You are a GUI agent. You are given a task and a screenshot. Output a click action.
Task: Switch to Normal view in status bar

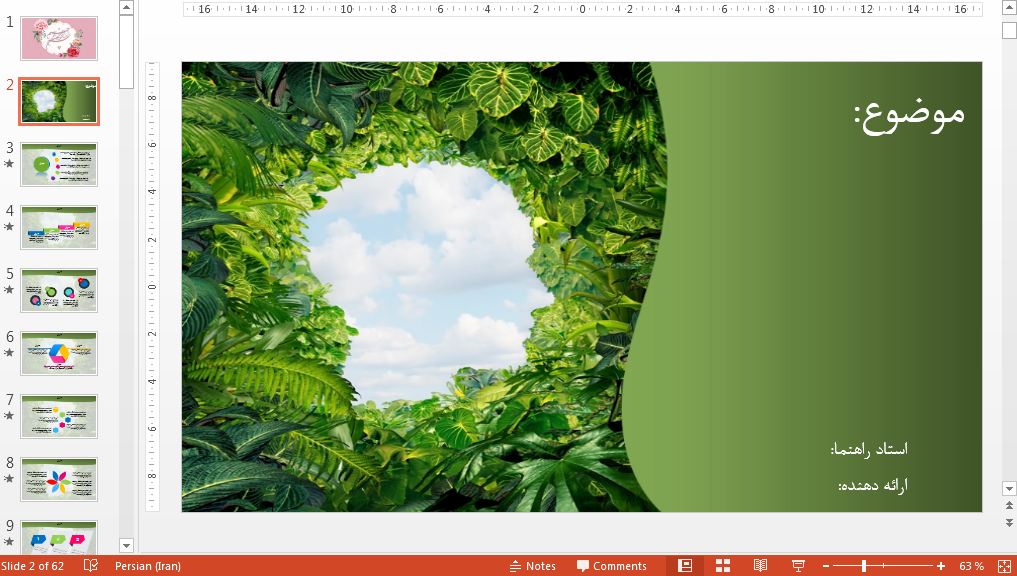coord(685,566)
